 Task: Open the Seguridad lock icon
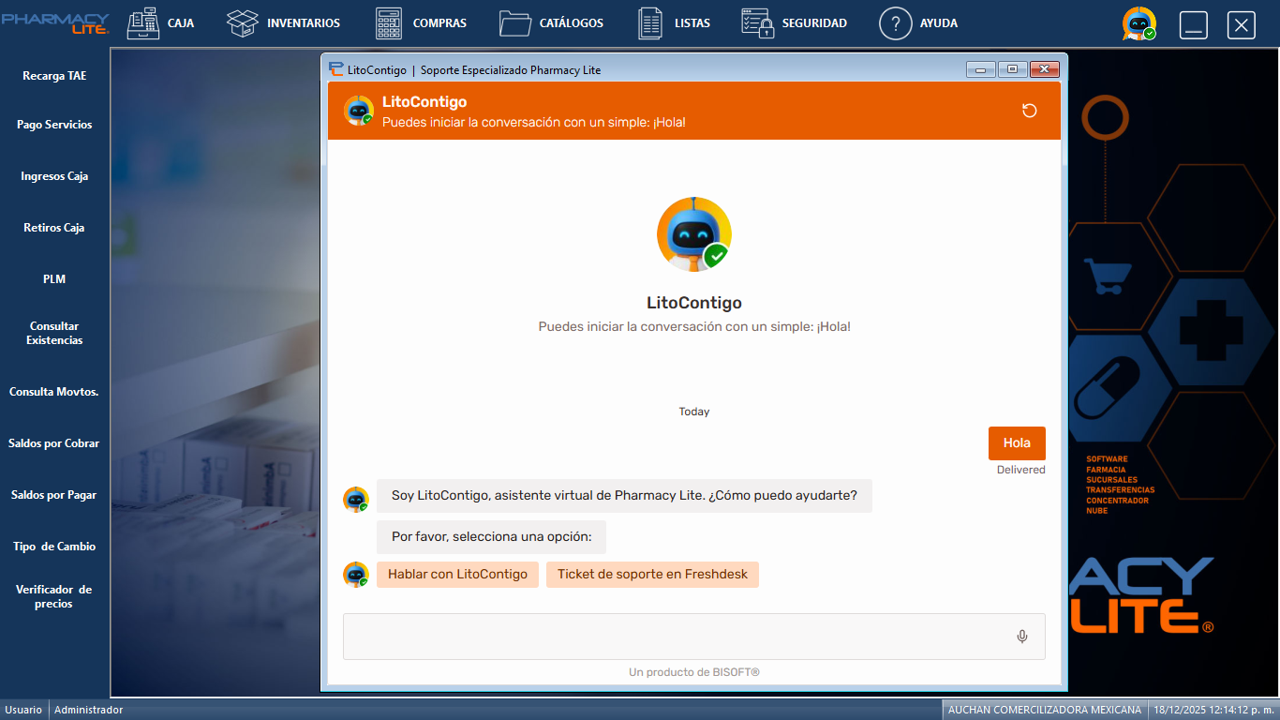pyautogui.click(x=757, y=23)
